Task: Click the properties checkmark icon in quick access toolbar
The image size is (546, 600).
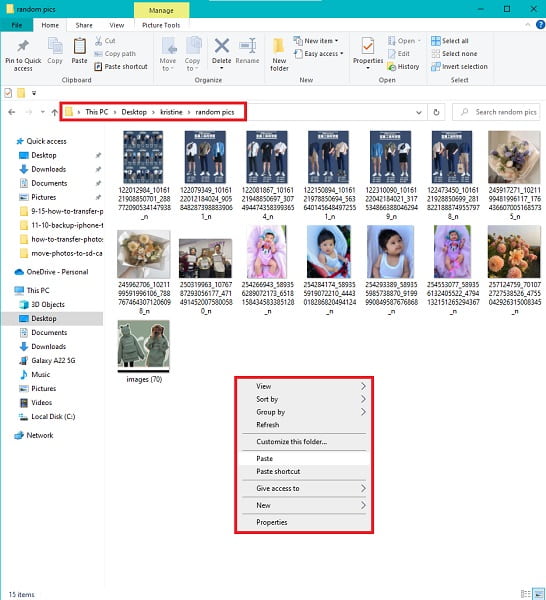Action: point(8,93)
